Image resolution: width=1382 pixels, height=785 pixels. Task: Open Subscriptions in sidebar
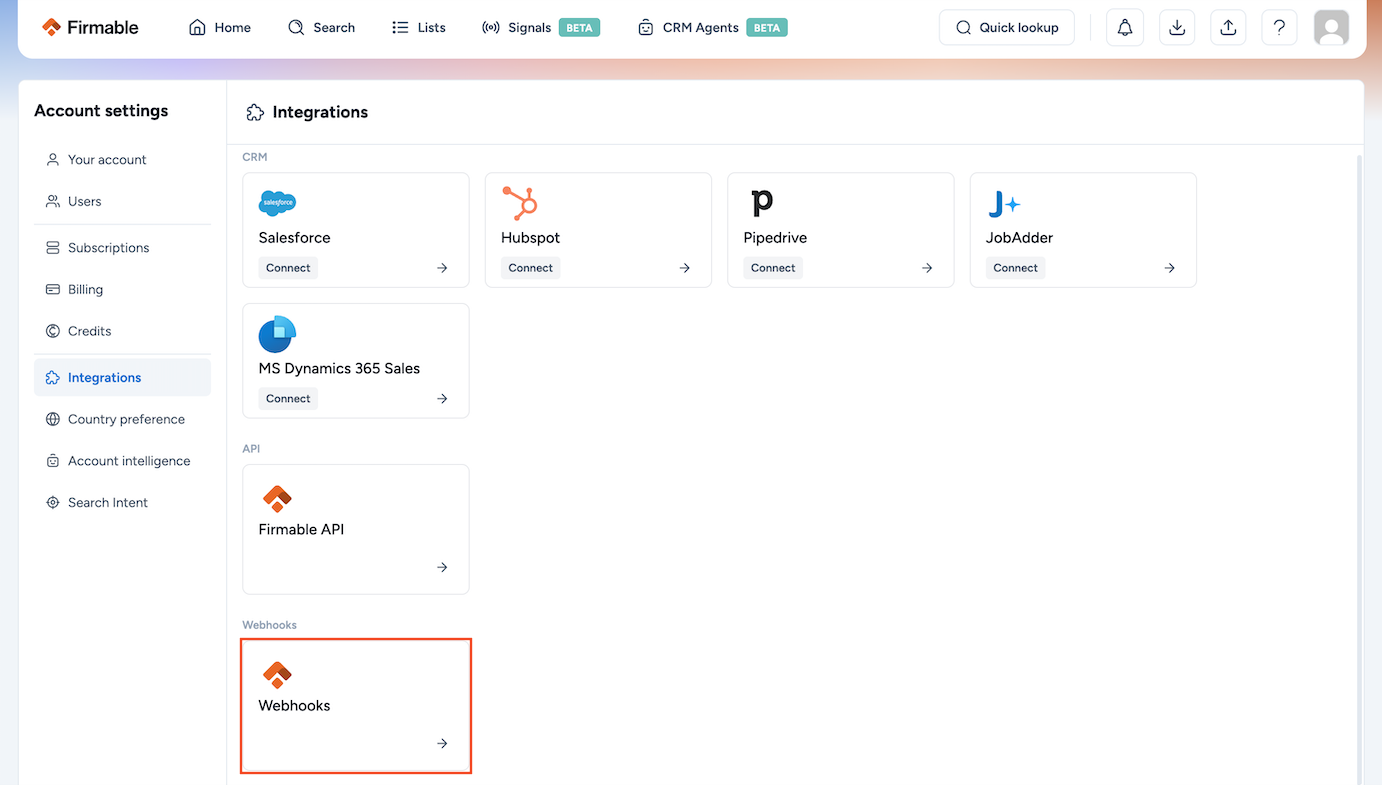point(122,248)
